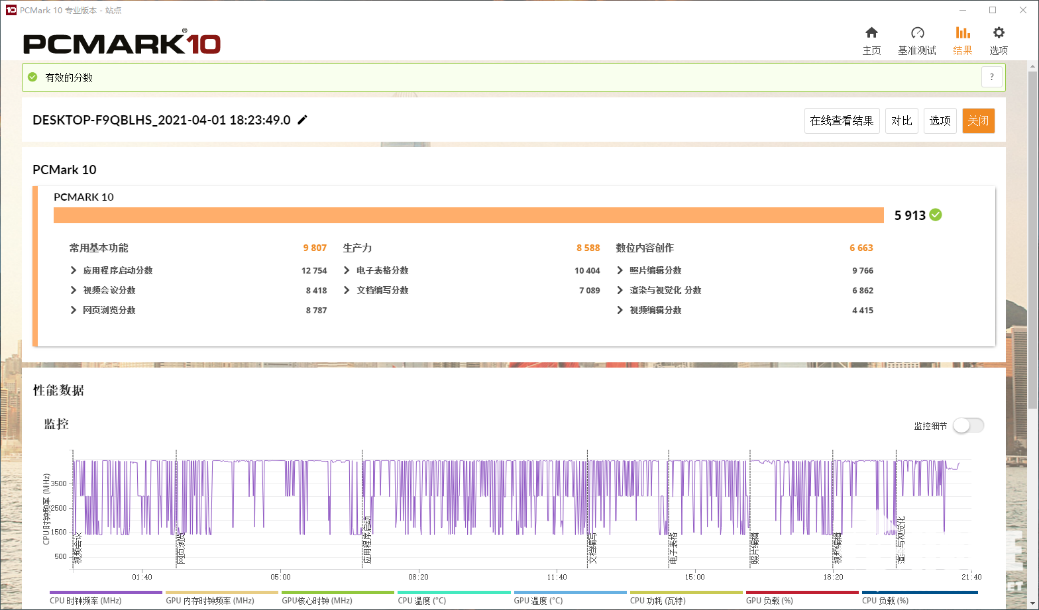The width and height of the screenshot is (1039, 610).
Task: Click the 常用基本功能 score 9 807
Action: coord(315,248)
